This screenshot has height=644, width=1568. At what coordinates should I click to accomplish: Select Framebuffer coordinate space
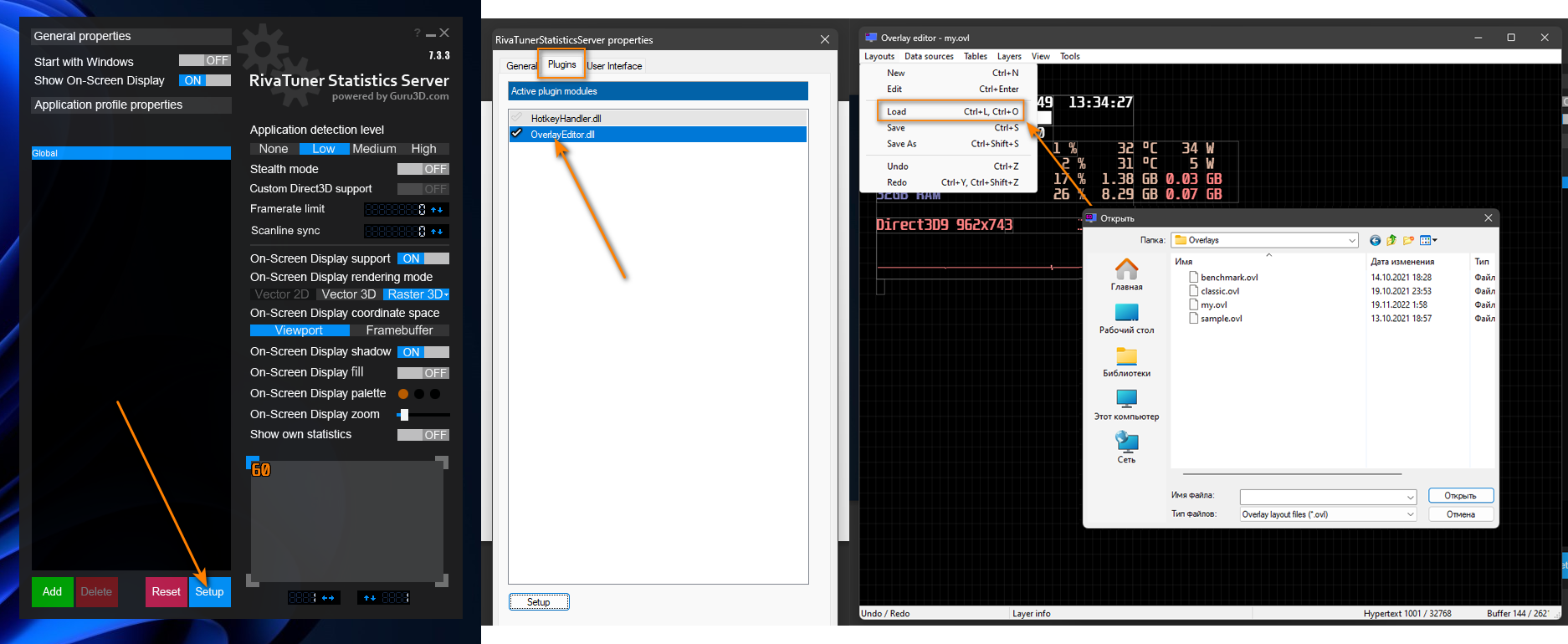(399, 330)
